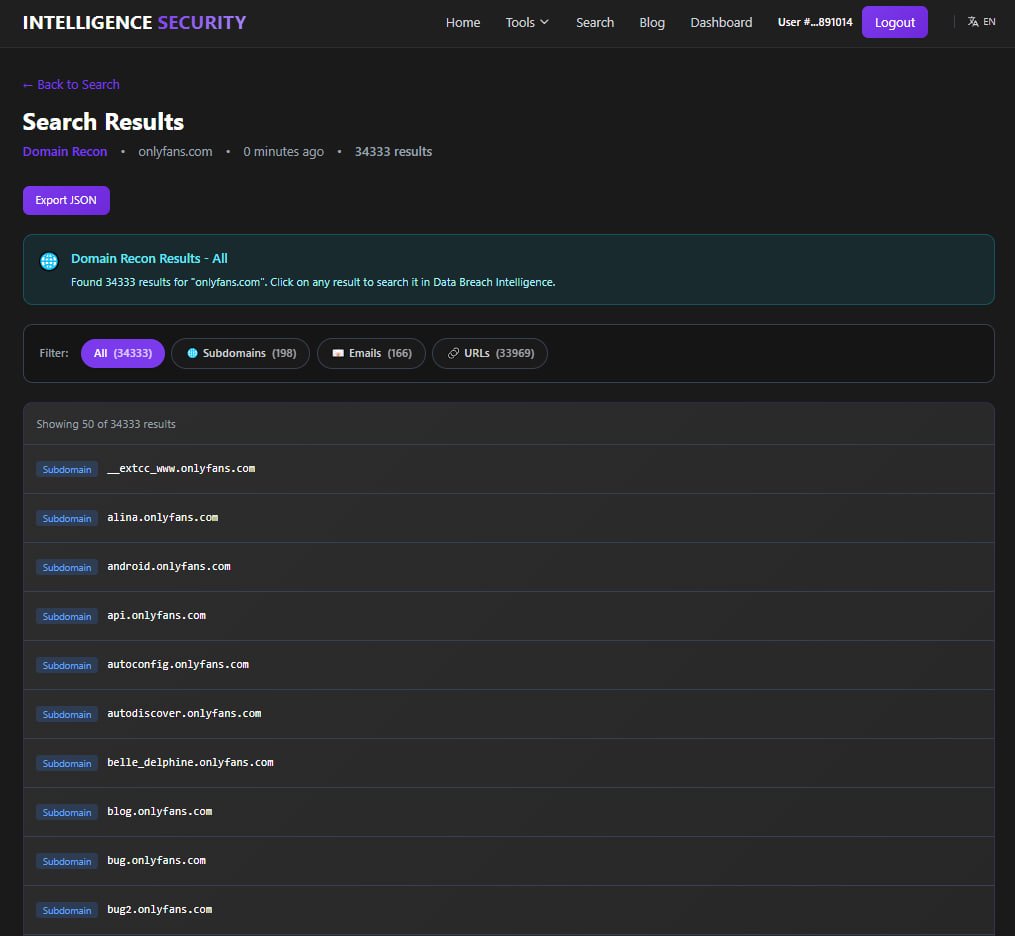
Task: Expand the Tools dropdown chevron
Action: tap(544, 22)
